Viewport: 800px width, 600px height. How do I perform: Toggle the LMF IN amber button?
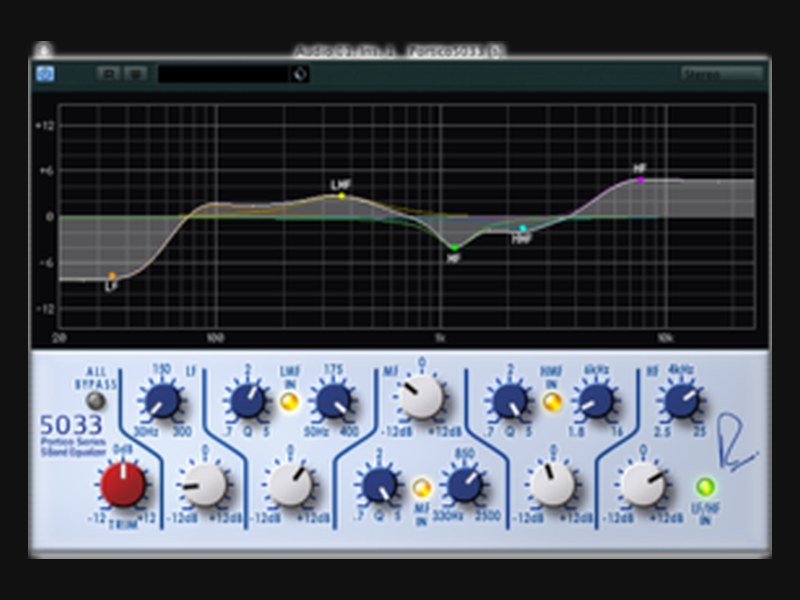[289, 402]
